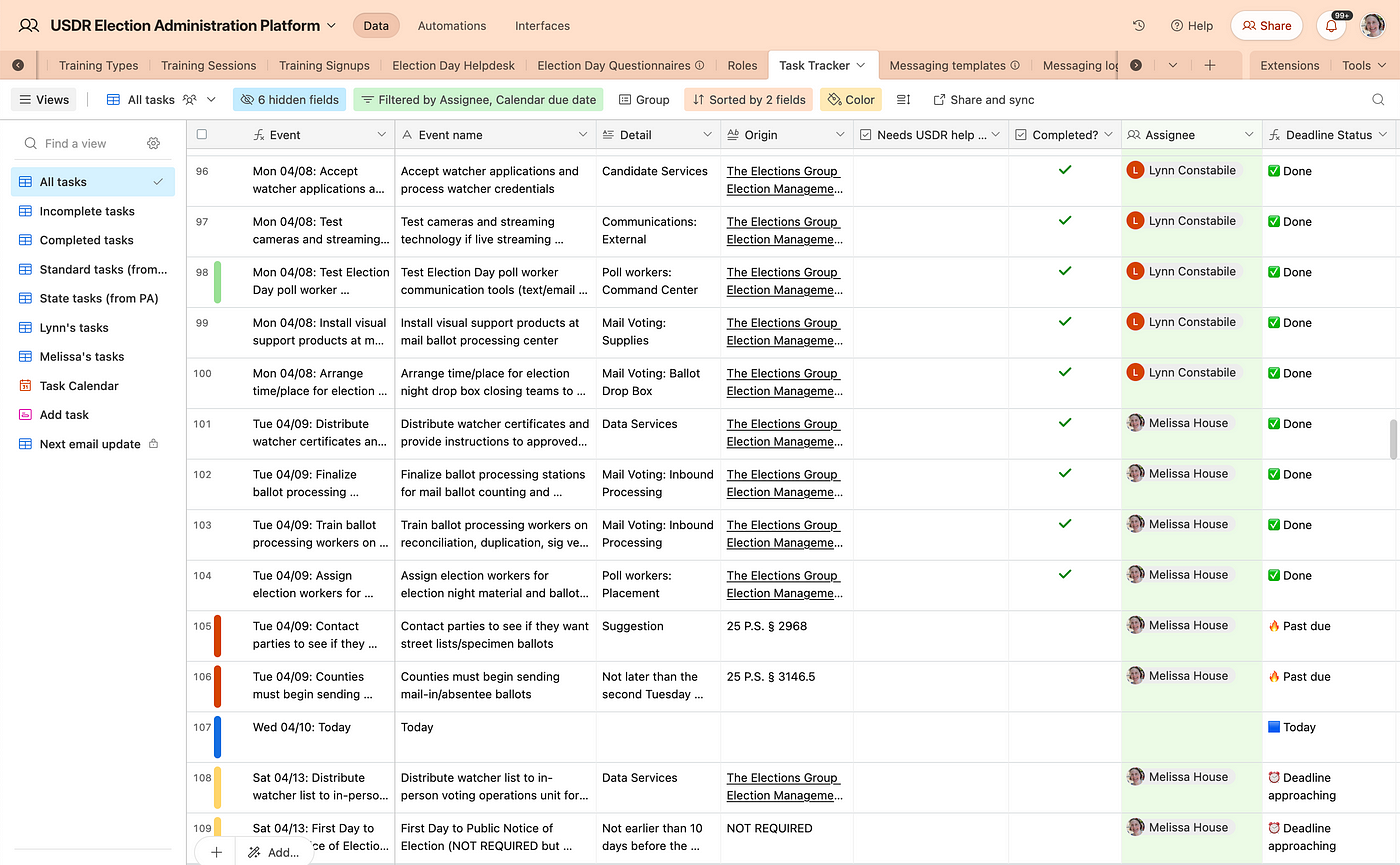The width and height of the screenshot is (1400, 865).
Task: Click info icon on Messaging templates tab
Action: click(1015, 65)
